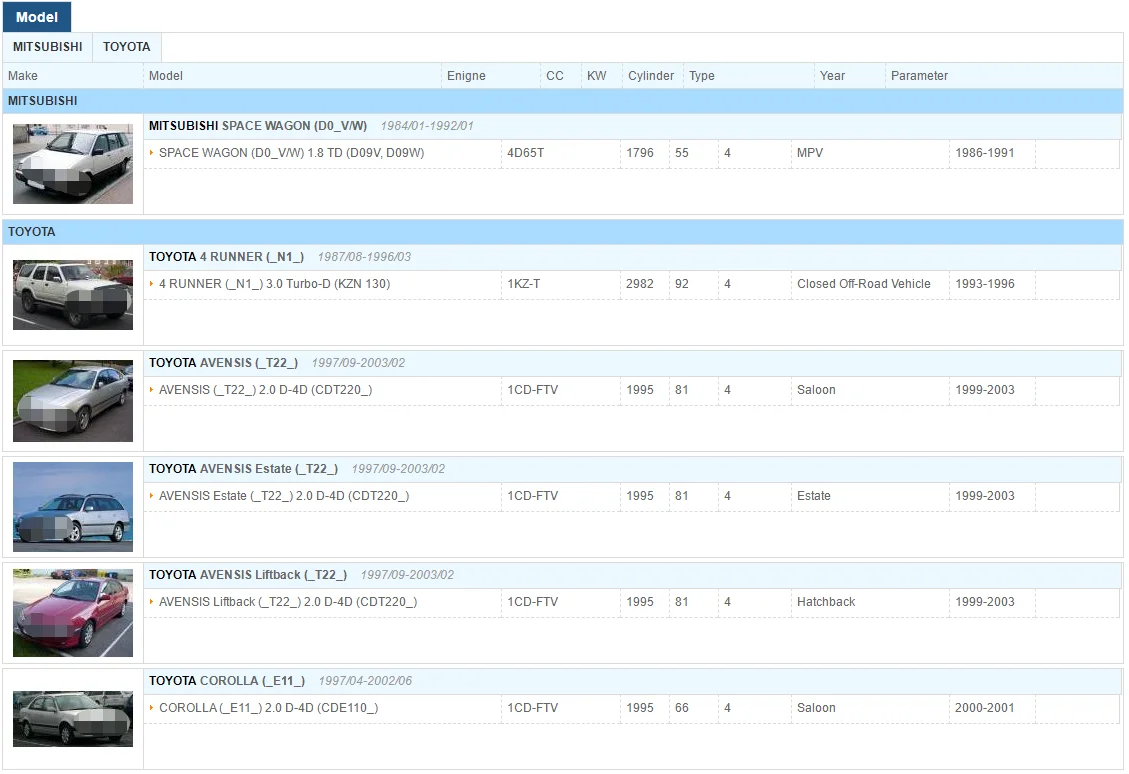The width and height of the screenshot is (1129, 774).
Task: Click 1CD-FTV in the Corolla row
Action: 532,708
